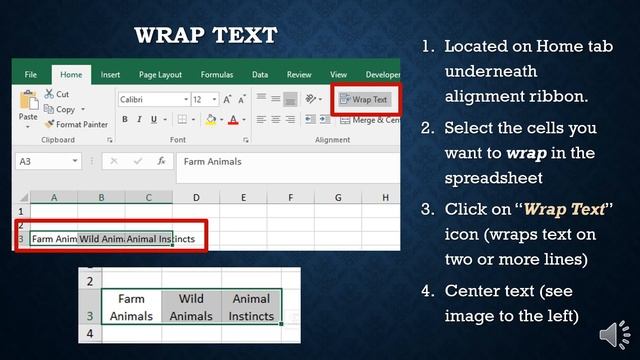Select cell C3 Animal Instincts
Image resolution: width=640 pixels, height=360 pixels.
point(149,239)
